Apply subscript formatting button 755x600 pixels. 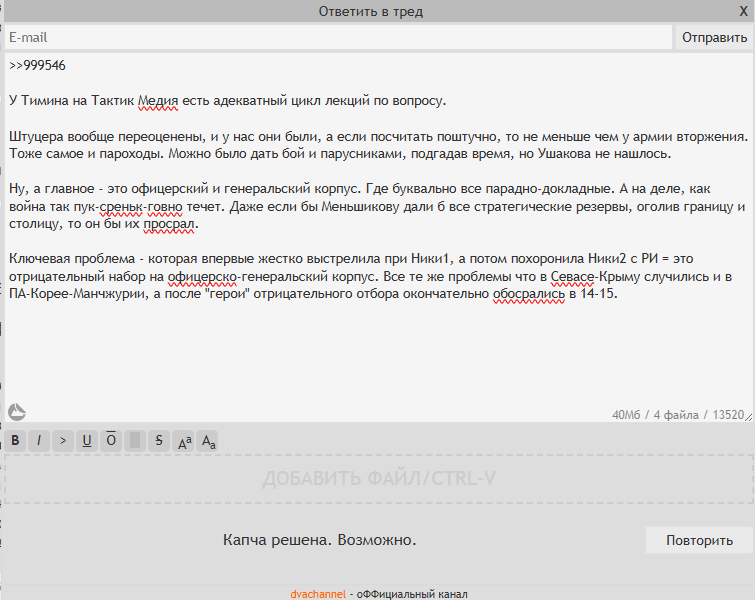[208, 441]
